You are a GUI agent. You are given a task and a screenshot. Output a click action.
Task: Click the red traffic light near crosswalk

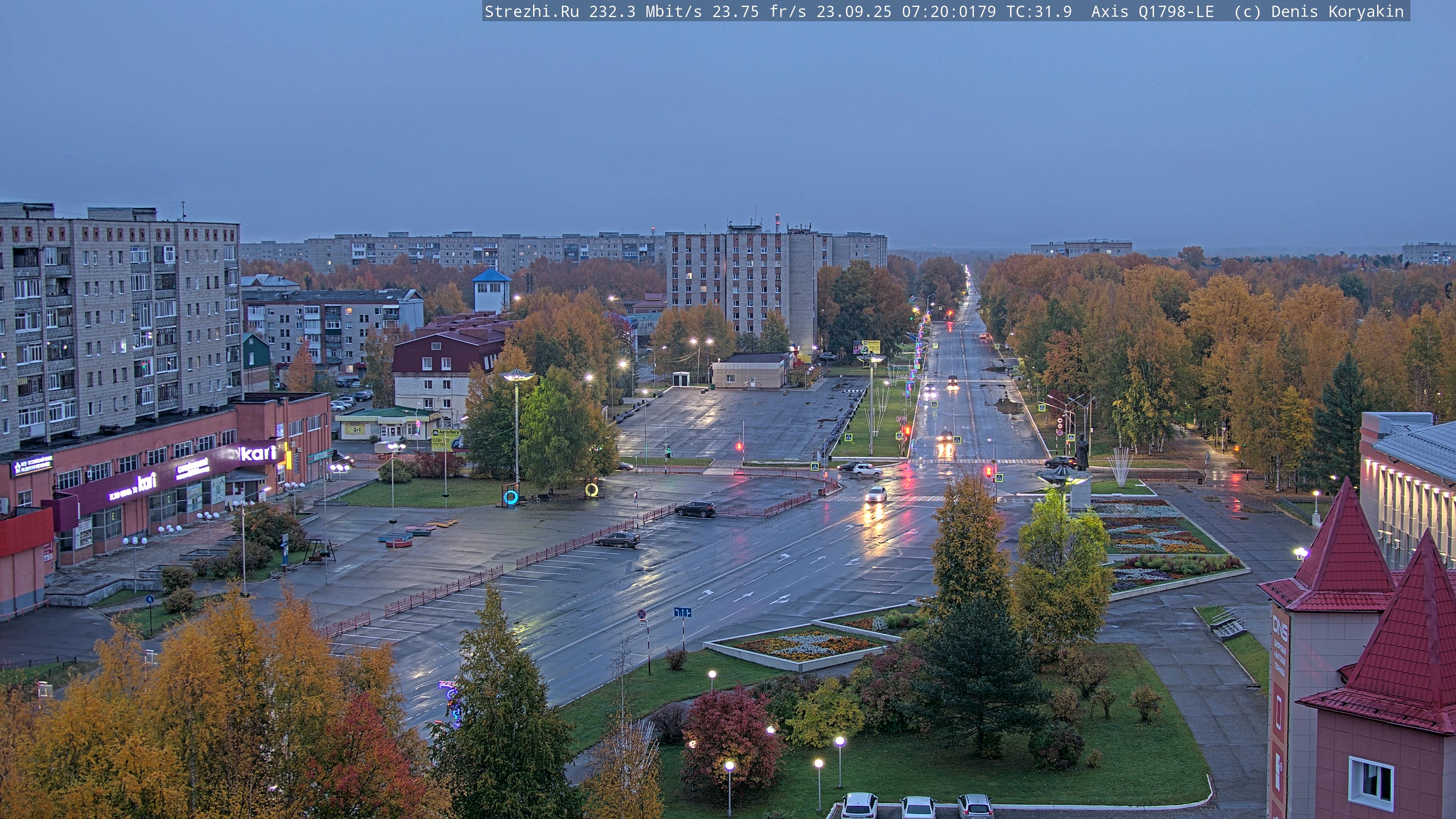tap(988, 471)
